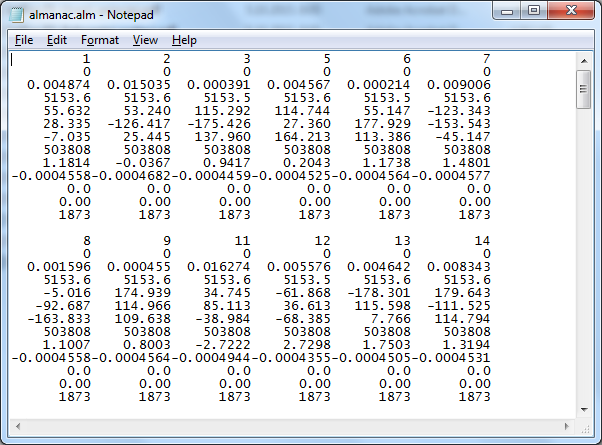This screenshot has width=602, height=445.
Task: Click the value -92.687
Action: [x=63, y=306]
